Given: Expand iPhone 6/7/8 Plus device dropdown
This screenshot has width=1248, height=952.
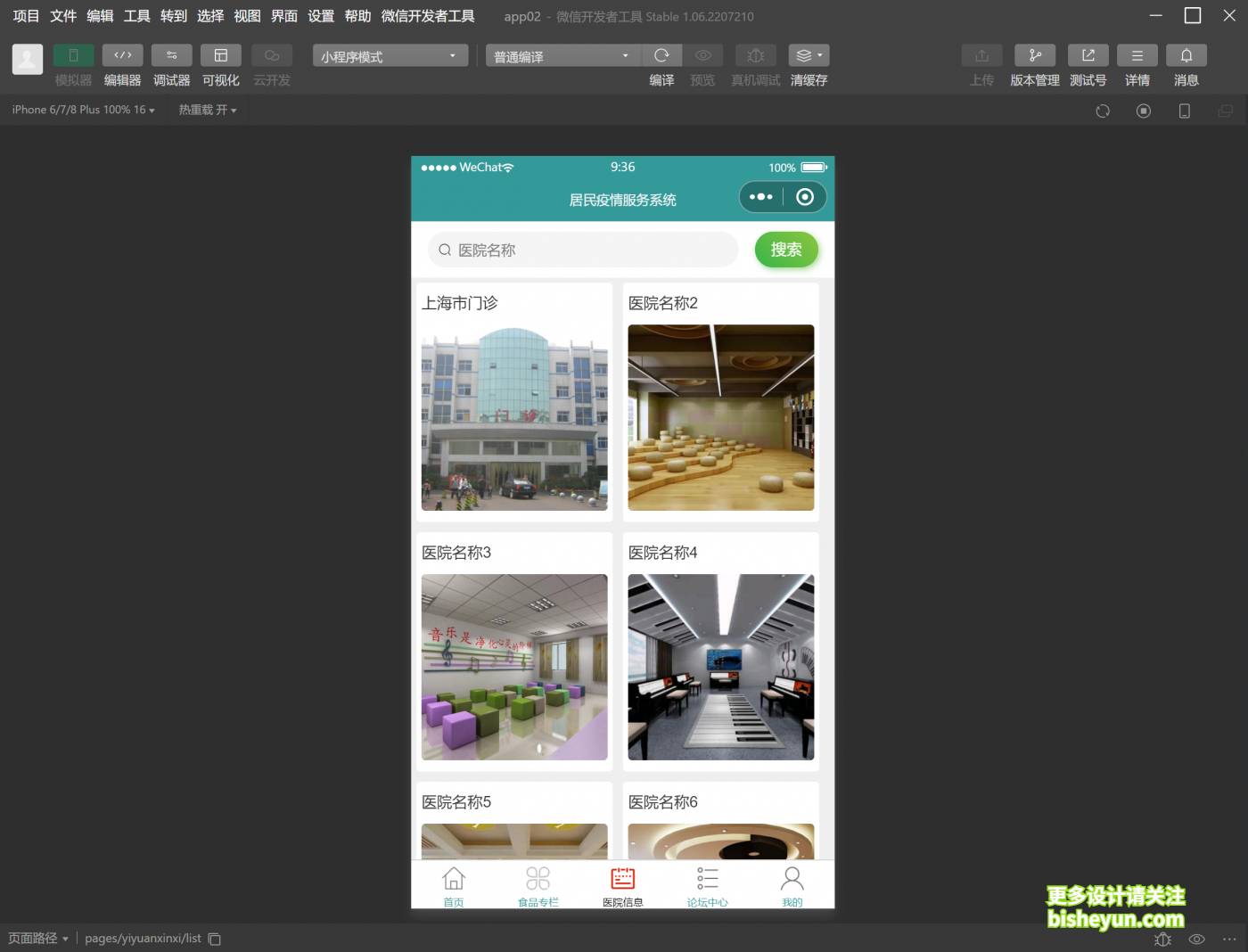Looking at the screenshot, I should tap(83, 110).
